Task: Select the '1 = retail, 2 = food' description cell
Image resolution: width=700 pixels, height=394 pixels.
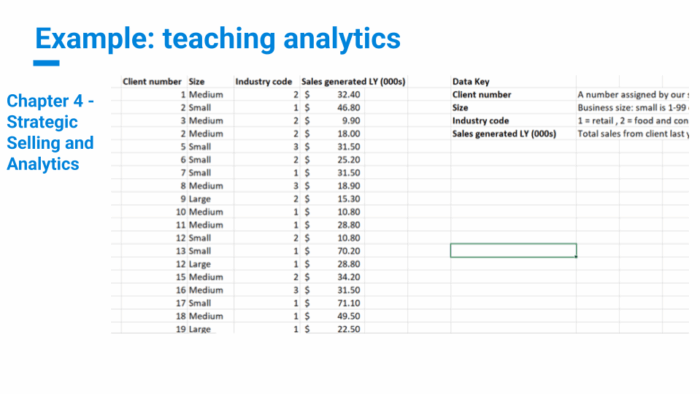Action: (x=633, y=121)
